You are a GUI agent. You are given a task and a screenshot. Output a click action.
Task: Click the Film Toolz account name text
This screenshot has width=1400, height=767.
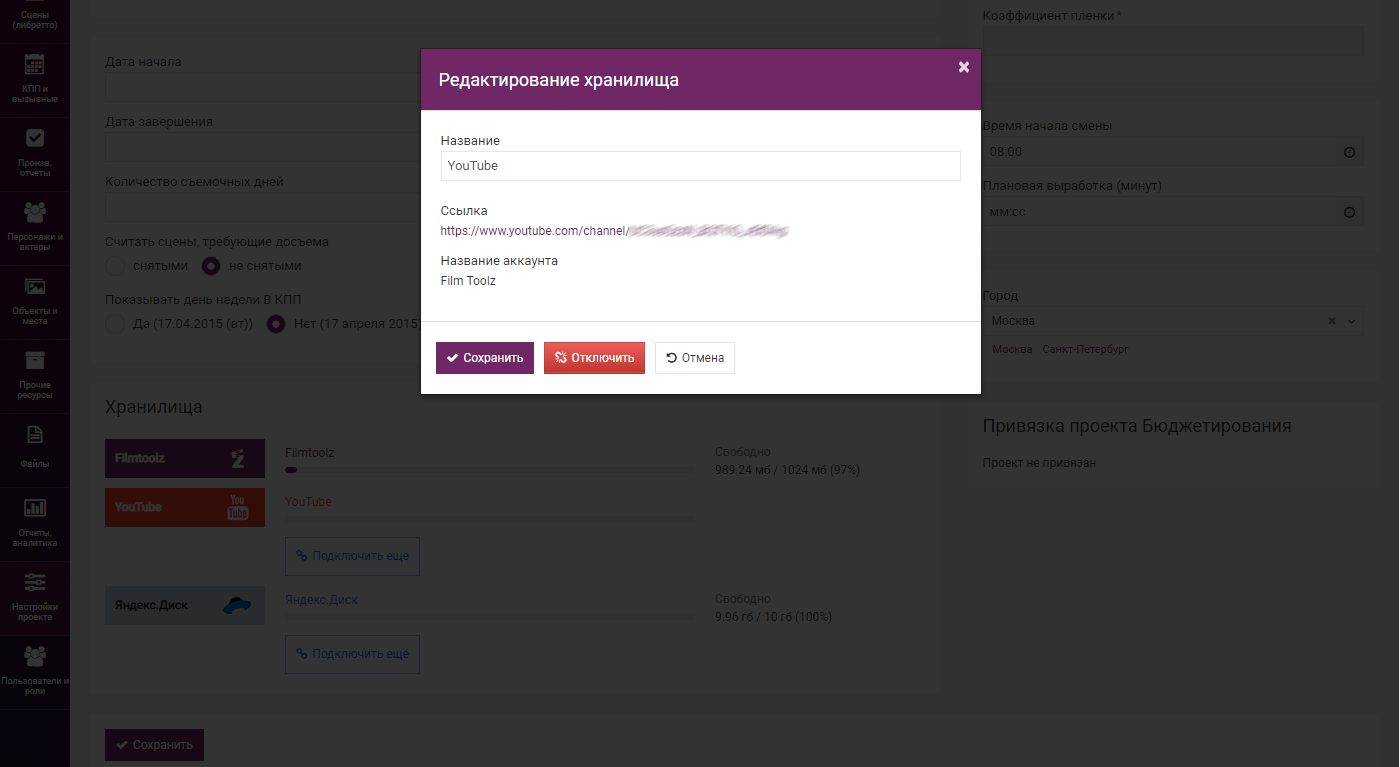468,281
